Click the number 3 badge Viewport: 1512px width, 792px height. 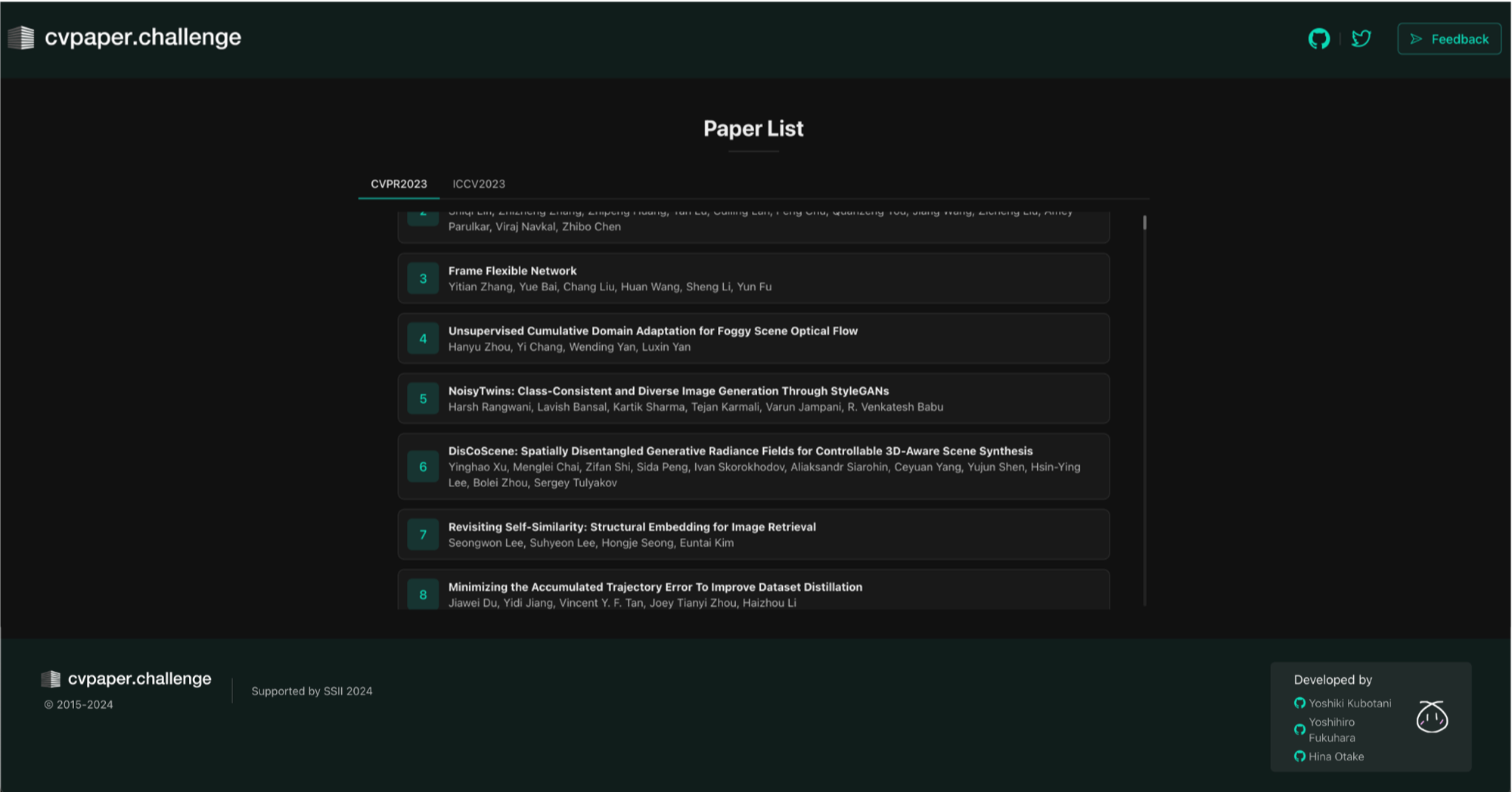[x=423, y=278]
